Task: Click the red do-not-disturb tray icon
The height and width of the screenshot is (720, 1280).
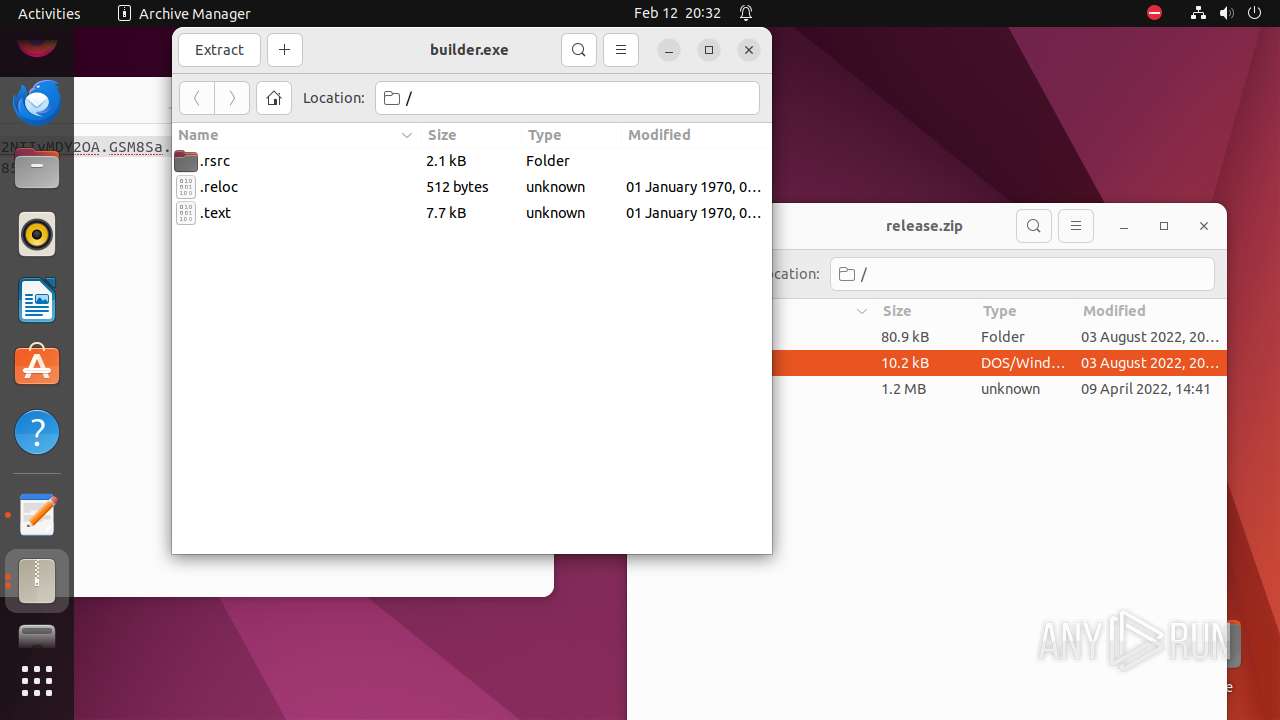Action: tap(1154, 13)
